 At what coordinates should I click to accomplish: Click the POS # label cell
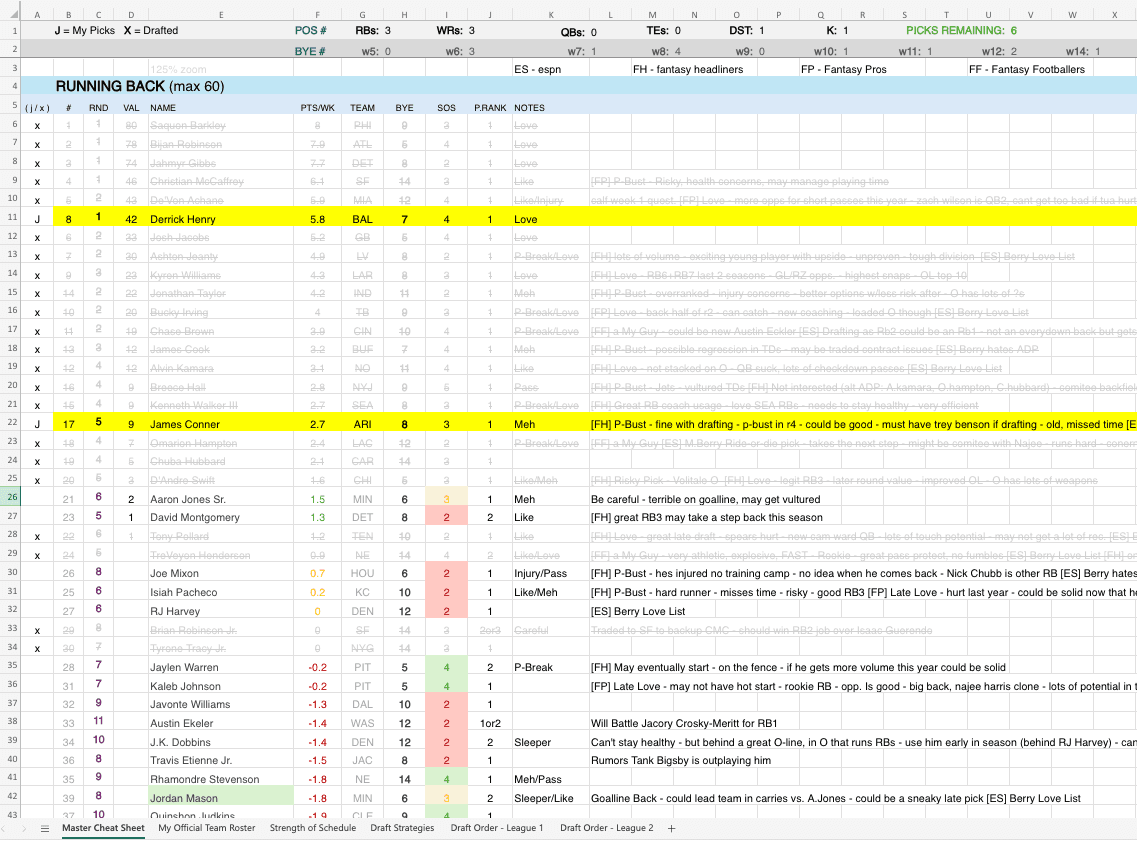pyautogui.click(x=310, y=30)
